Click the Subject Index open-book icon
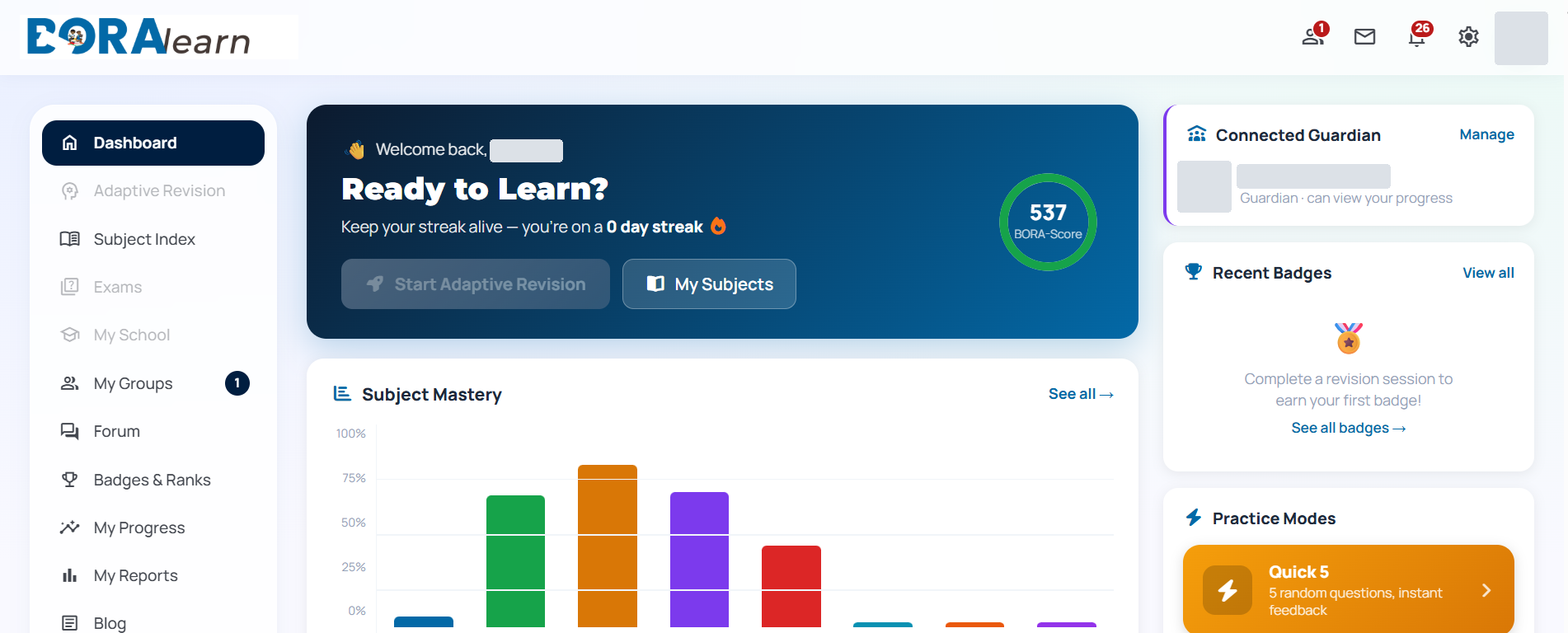The image size is (1568, 633). pyautogui.click(x=70, y=239)
